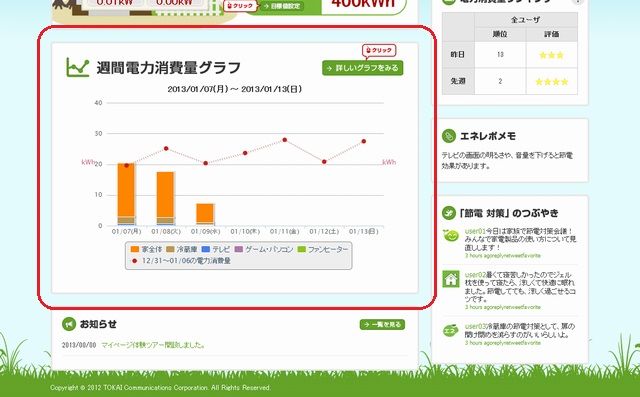The width and height of the screenshot is (640, 397).
Task: Open the user01 profile link
Action: pyautogui.click(x=475, y=231)
